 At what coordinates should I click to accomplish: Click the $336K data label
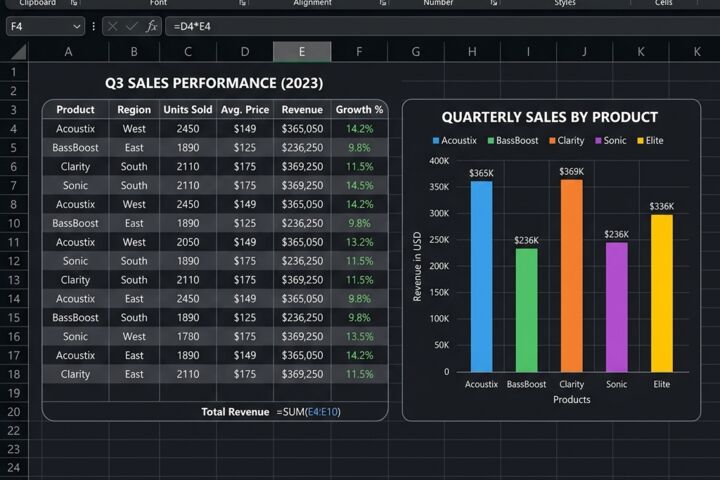tap(662, 207)
